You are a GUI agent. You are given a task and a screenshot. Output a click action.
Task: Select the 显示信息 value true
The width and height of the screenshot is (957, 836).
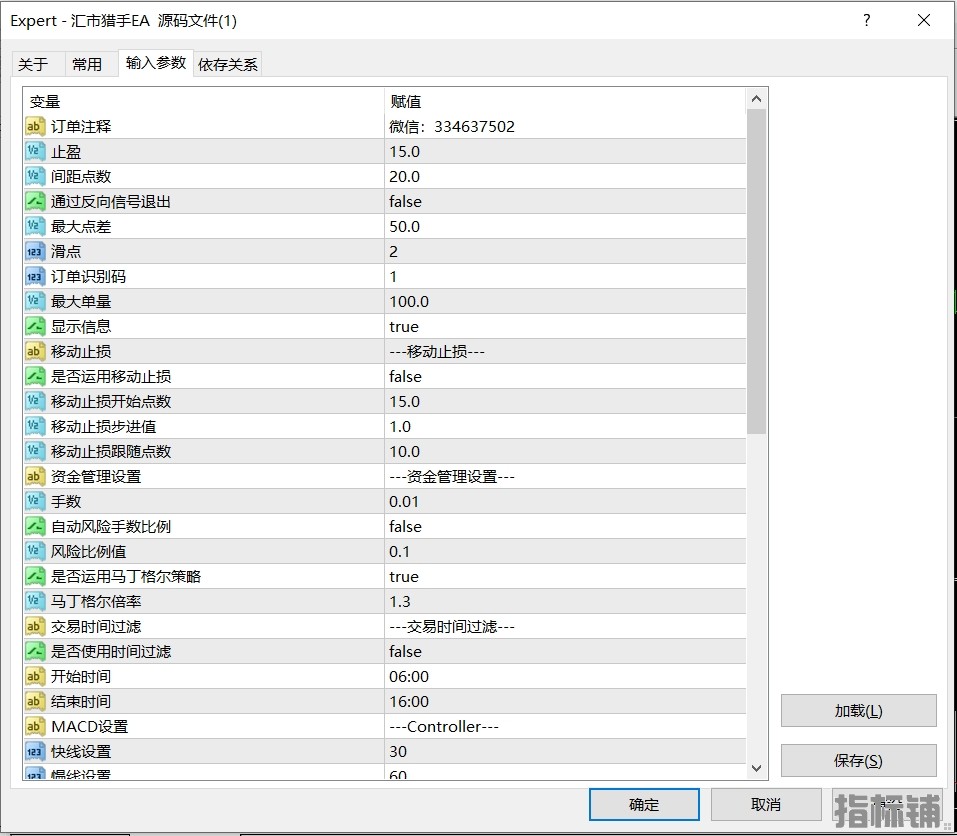pos(404,326)
